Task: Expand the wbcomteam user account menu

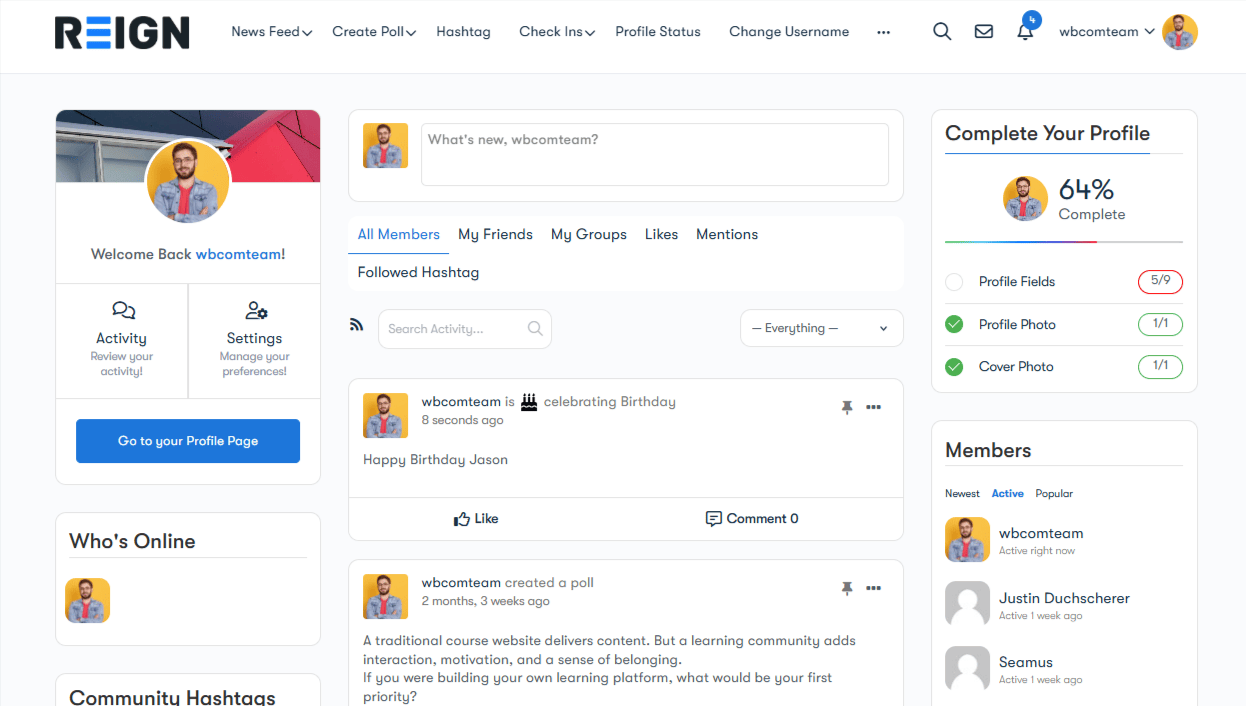Action: tap(1106, 32)
